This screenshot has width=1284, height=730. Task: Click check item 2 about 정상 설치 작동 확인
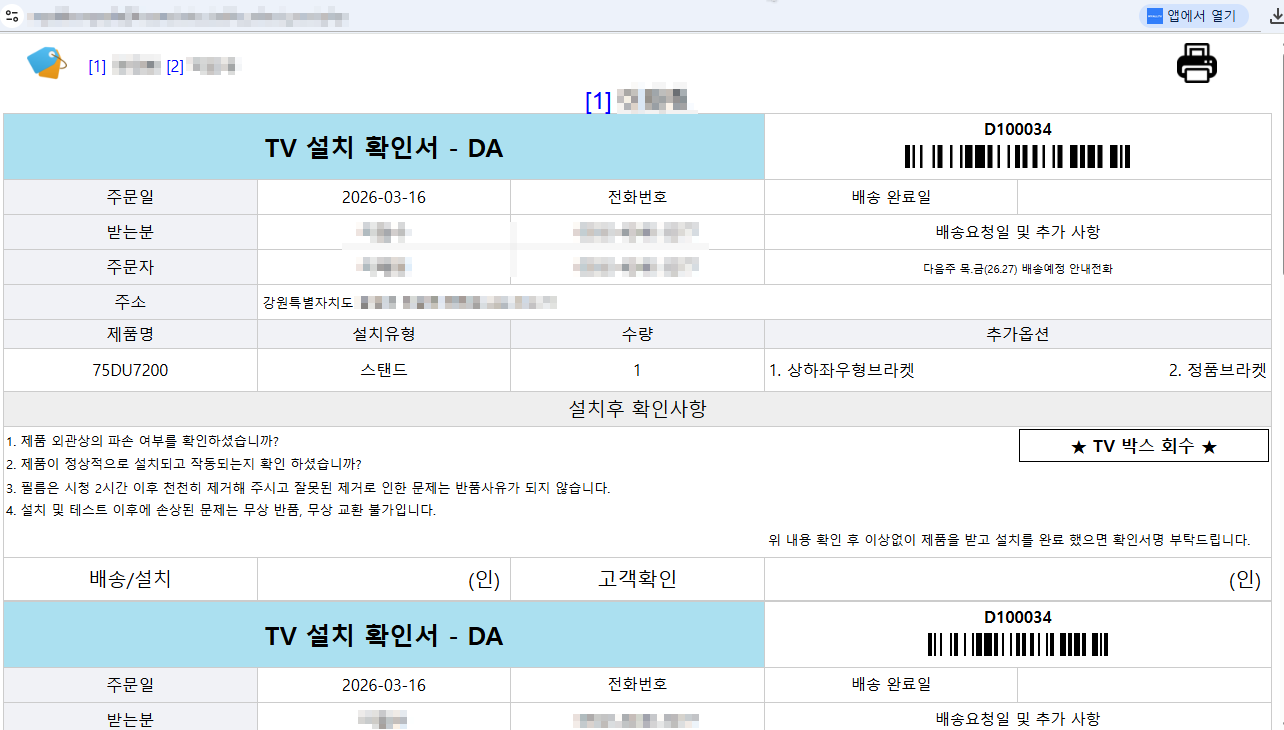coord(183,464)
